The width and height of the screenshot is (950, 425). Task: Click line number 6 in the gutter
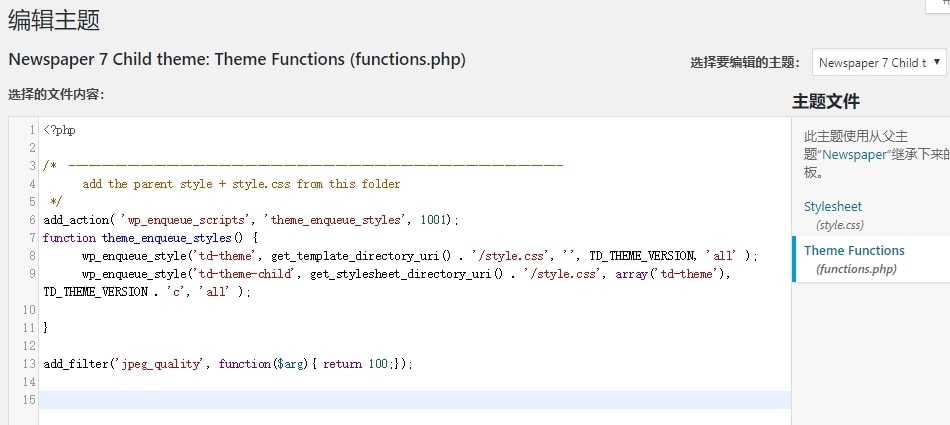click(32, 220)
